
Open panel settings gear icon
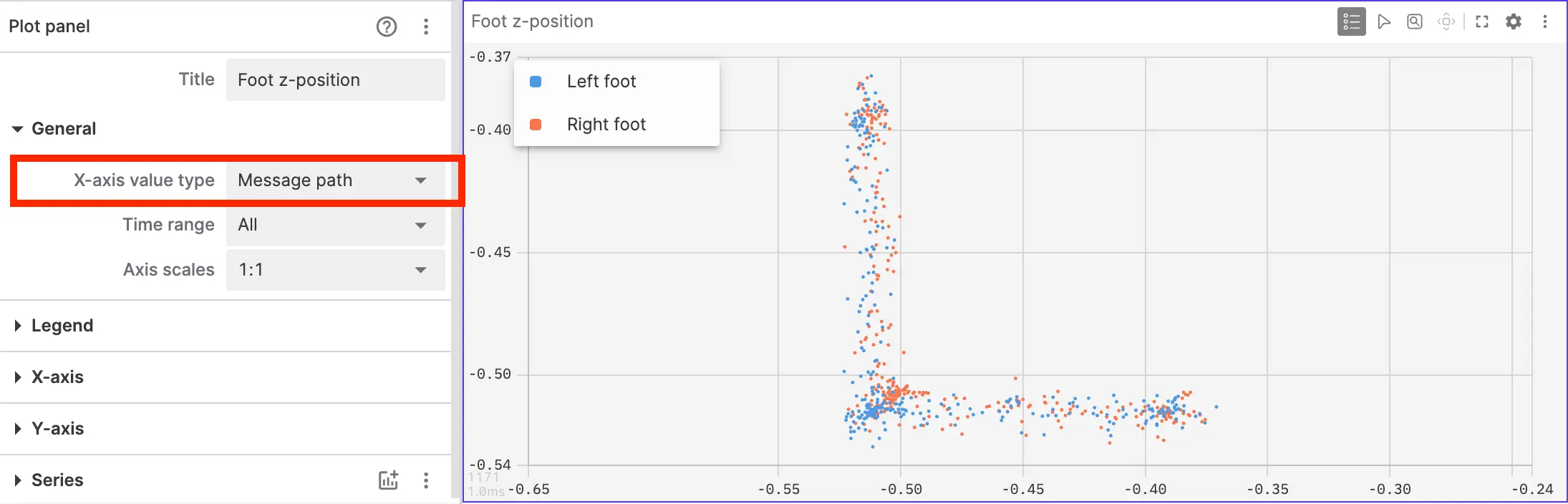click(1514, 22)
